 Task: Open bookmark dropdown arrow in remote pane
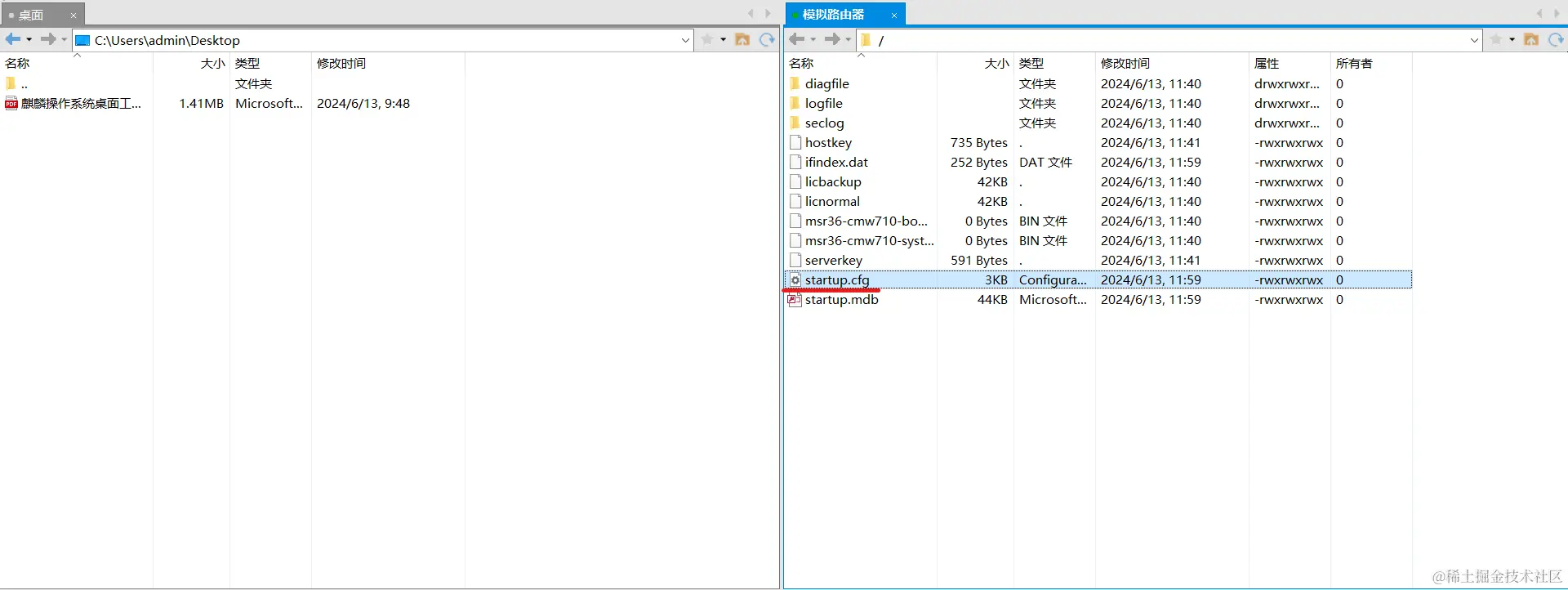[1512, 39]
